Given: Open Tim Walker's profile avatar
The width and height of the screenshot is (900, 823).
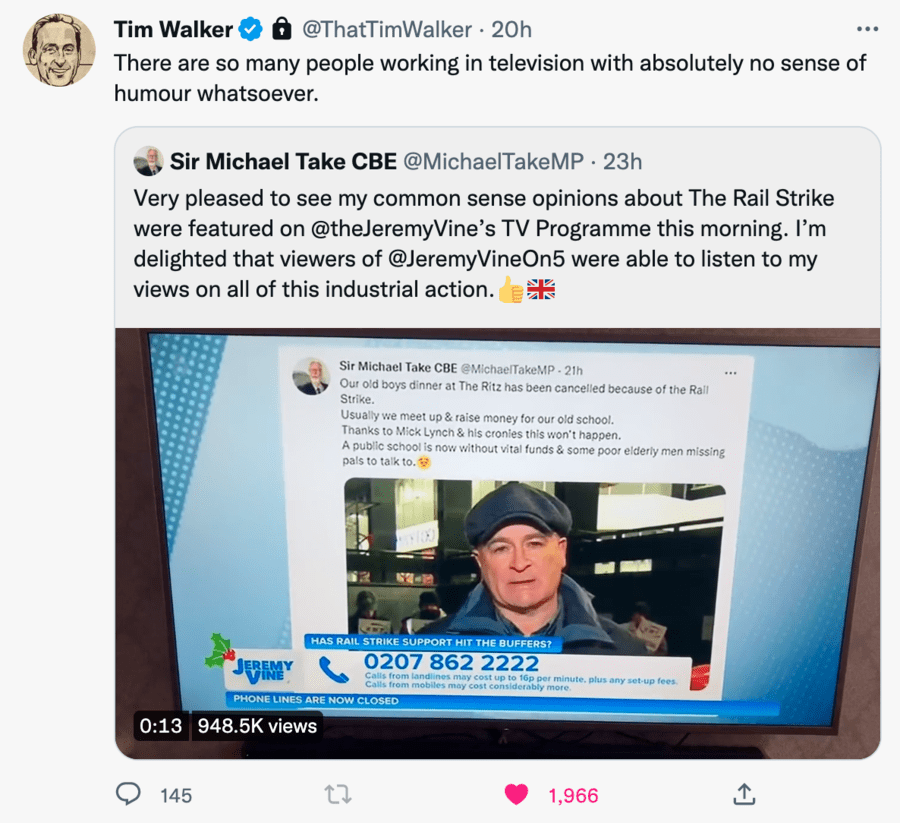Looking at the screenshot, I should (x=59, y=51).
